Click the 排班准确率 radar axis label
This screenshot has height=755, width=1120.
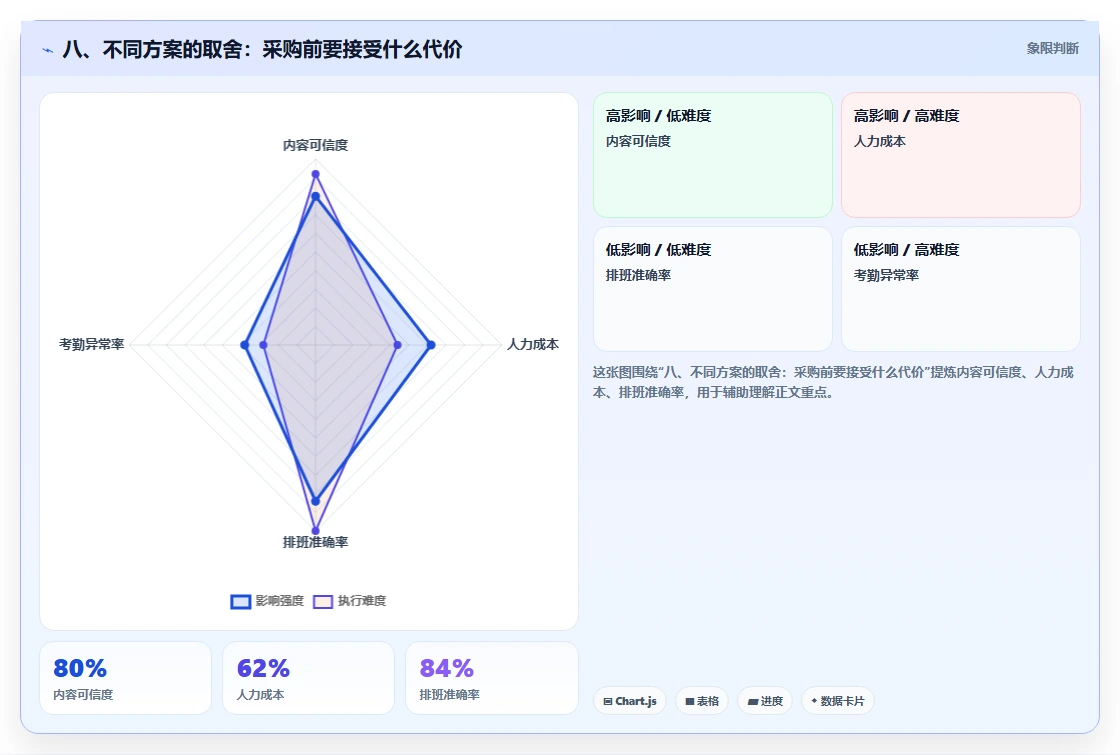click(315, 542)
